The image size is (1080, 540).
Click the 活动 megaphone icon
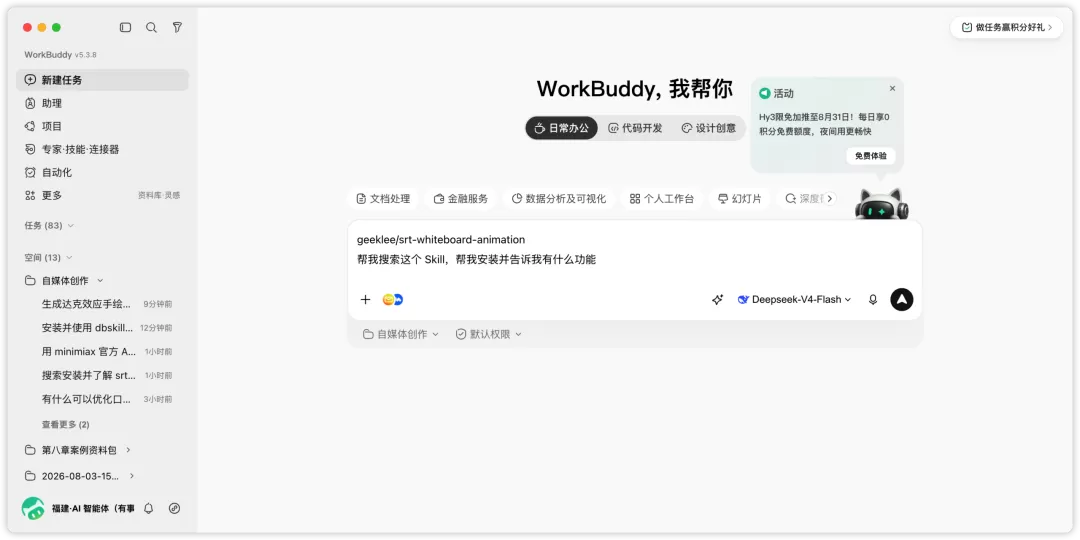(x=765, y=94)
